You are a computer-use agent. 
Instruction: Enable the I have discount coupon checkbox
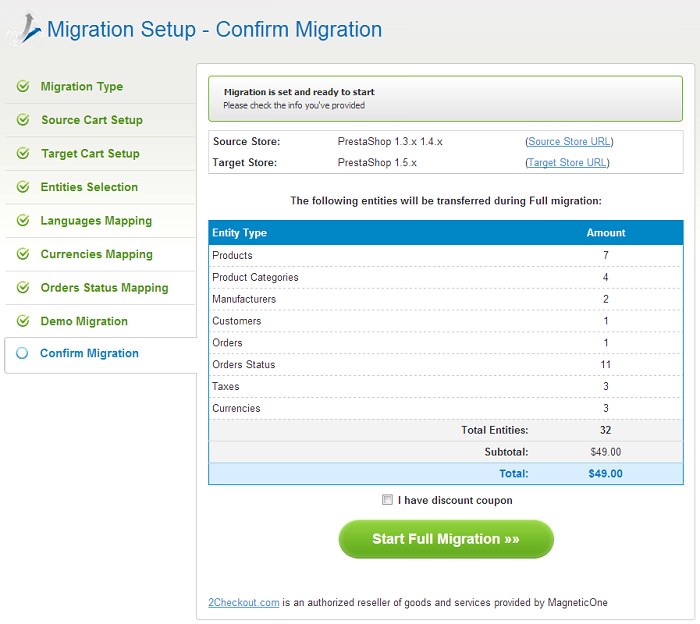(387, 499)
